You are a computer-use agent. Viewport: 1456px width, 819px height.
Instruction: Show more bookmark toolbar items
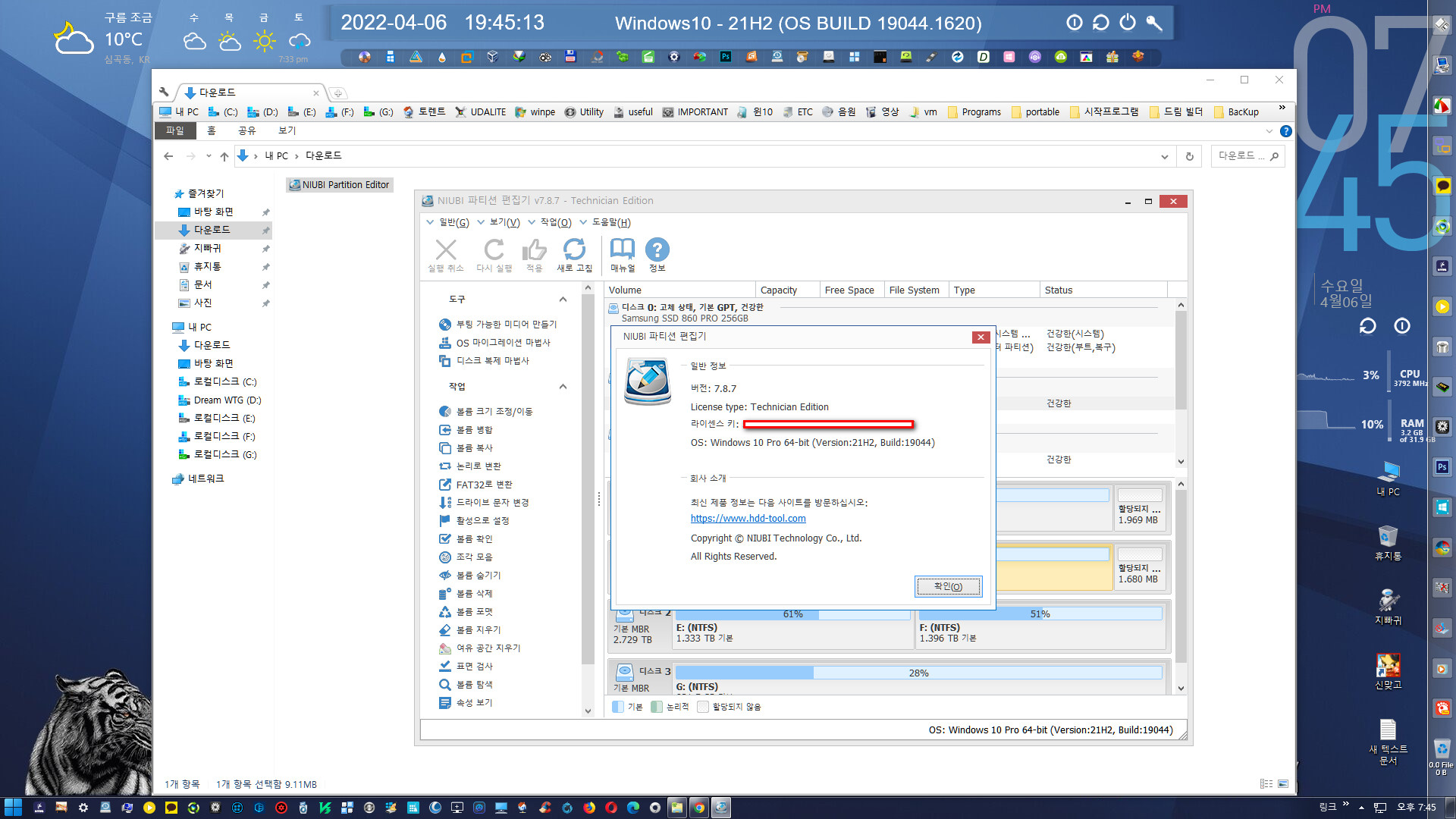coord(1282,108)
